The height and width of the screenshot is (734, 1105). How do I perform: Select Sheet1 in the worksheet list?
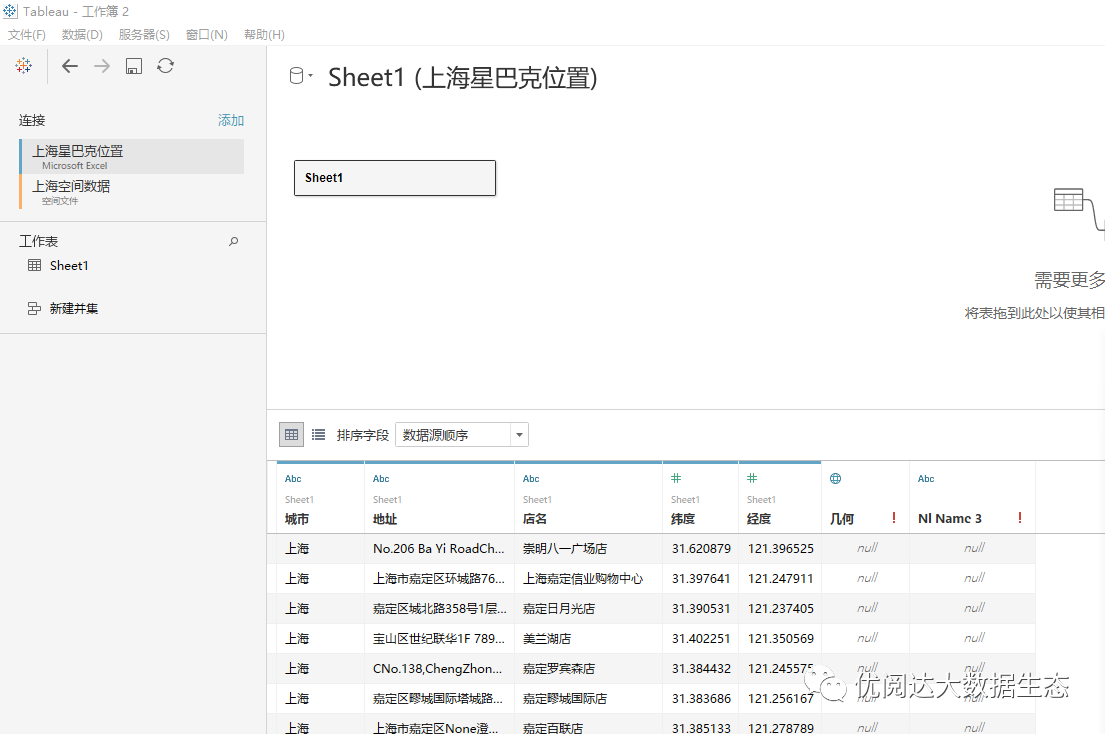69,266
